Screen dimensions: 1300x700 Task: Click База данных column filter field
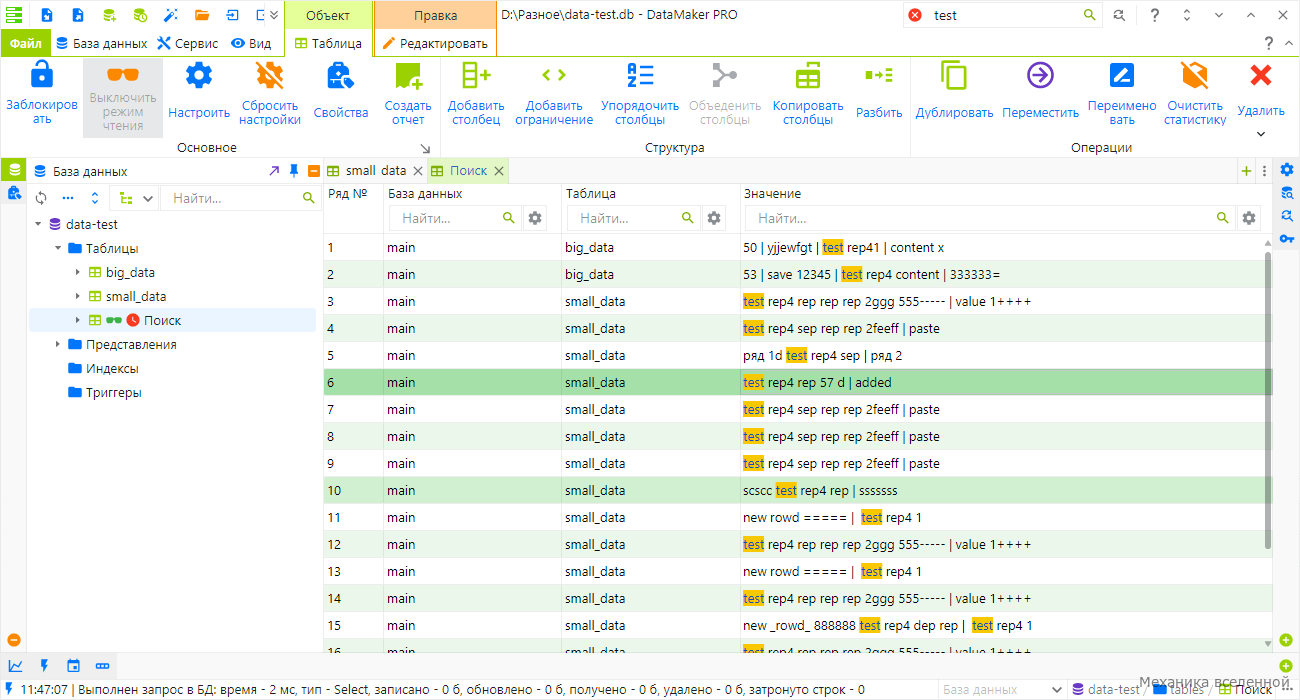coord(455,217)
